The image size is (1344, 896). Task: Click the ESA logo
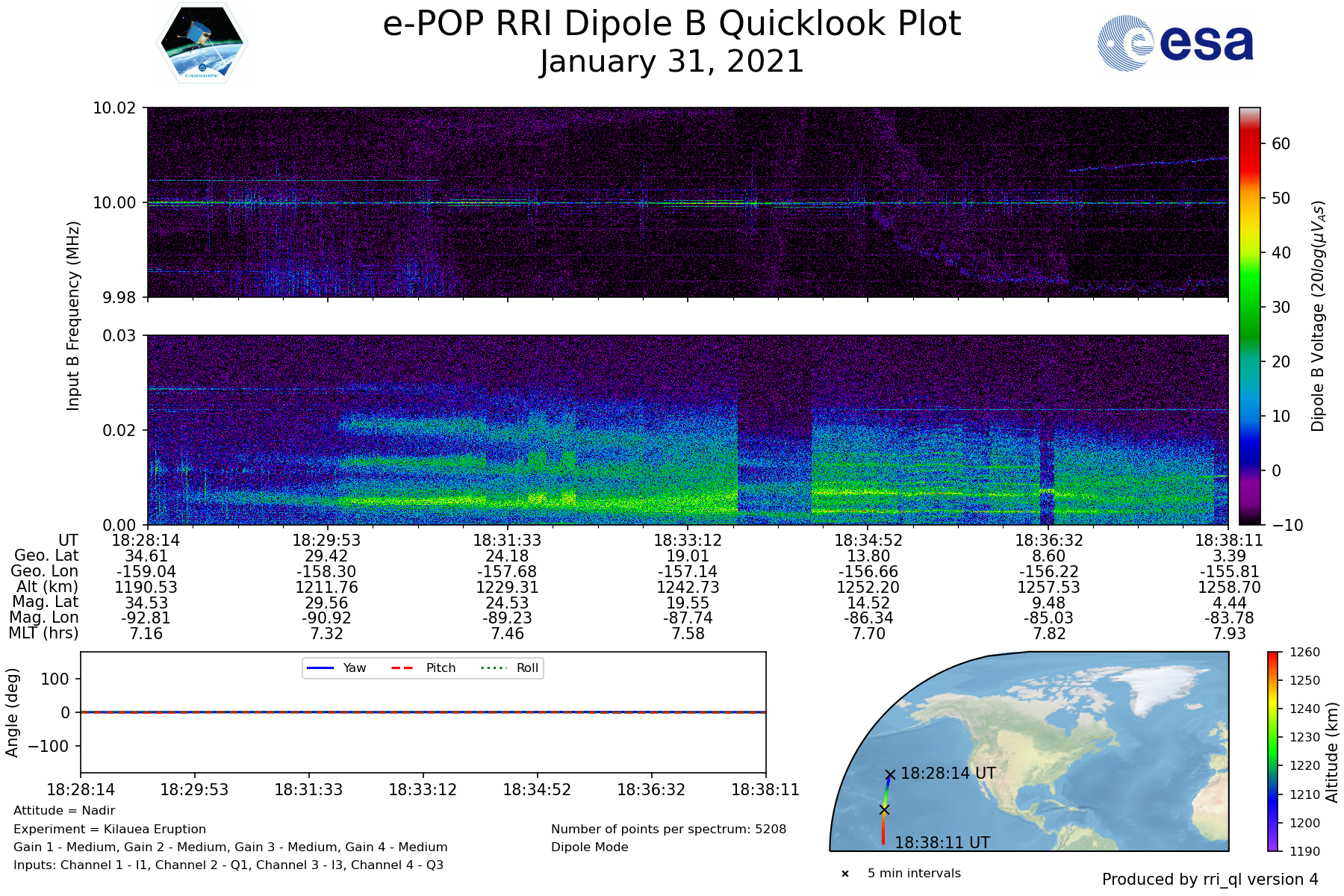(x=1175, y=44)
